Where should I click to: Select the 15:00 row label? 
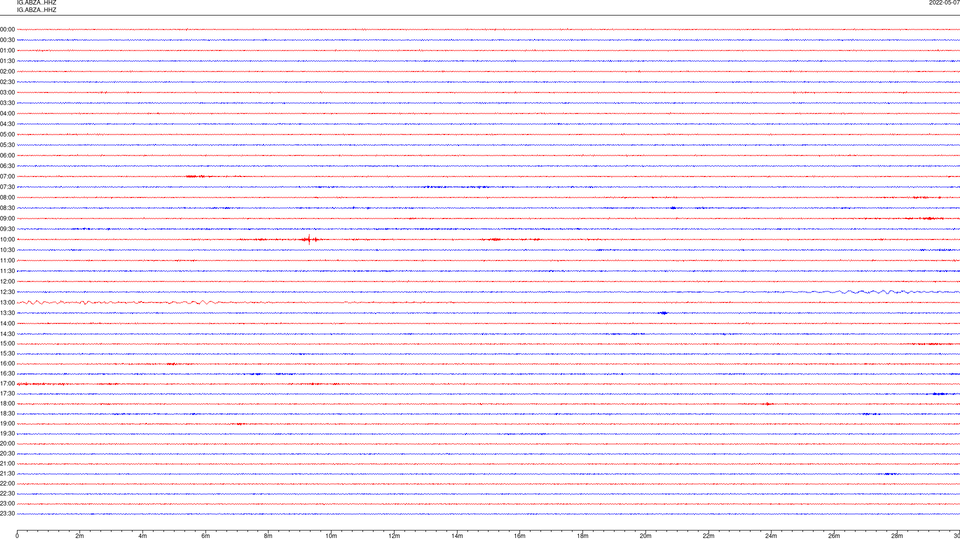(7, 343)
